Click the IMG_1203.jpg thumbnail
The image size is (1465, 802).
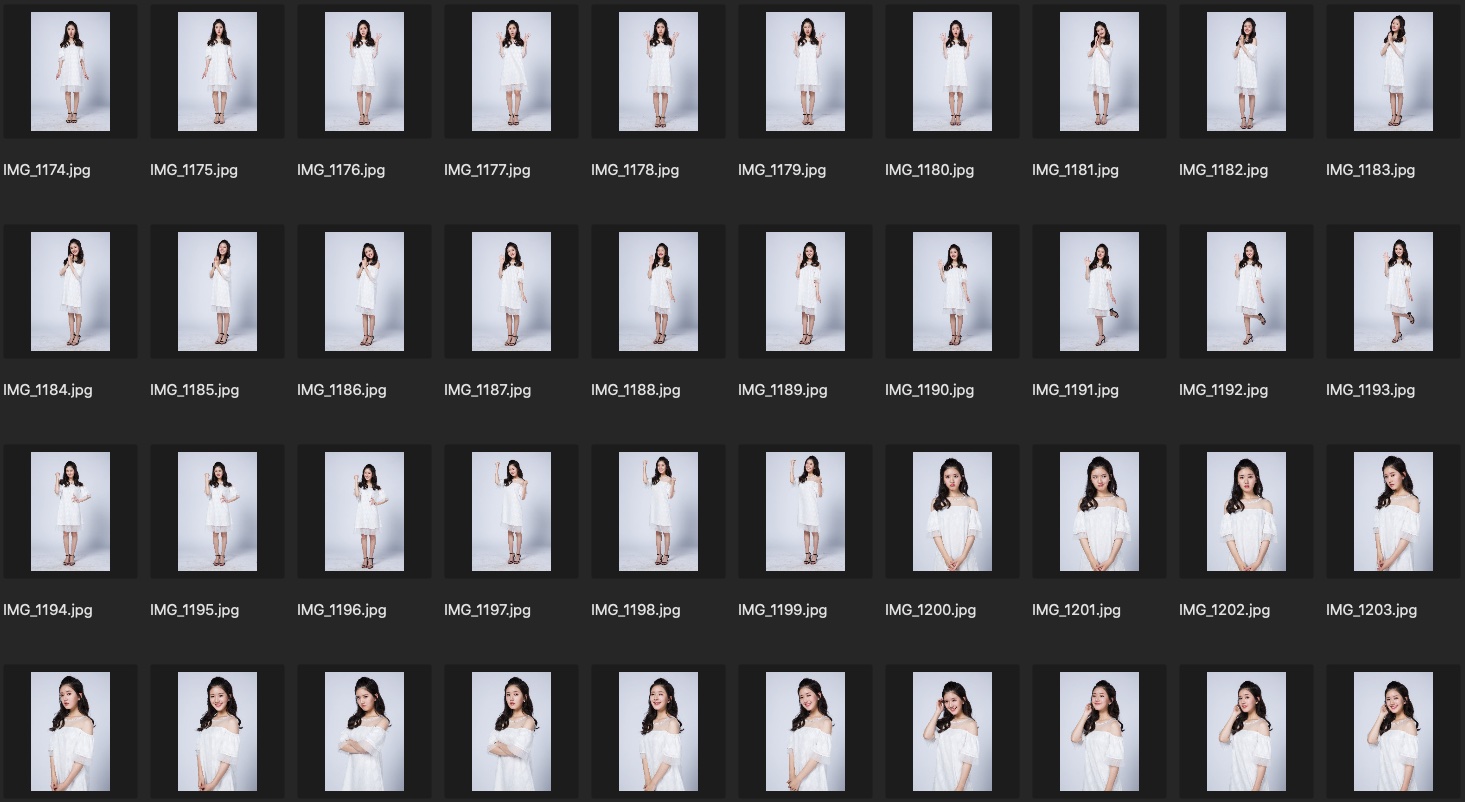click(1393, 511)
